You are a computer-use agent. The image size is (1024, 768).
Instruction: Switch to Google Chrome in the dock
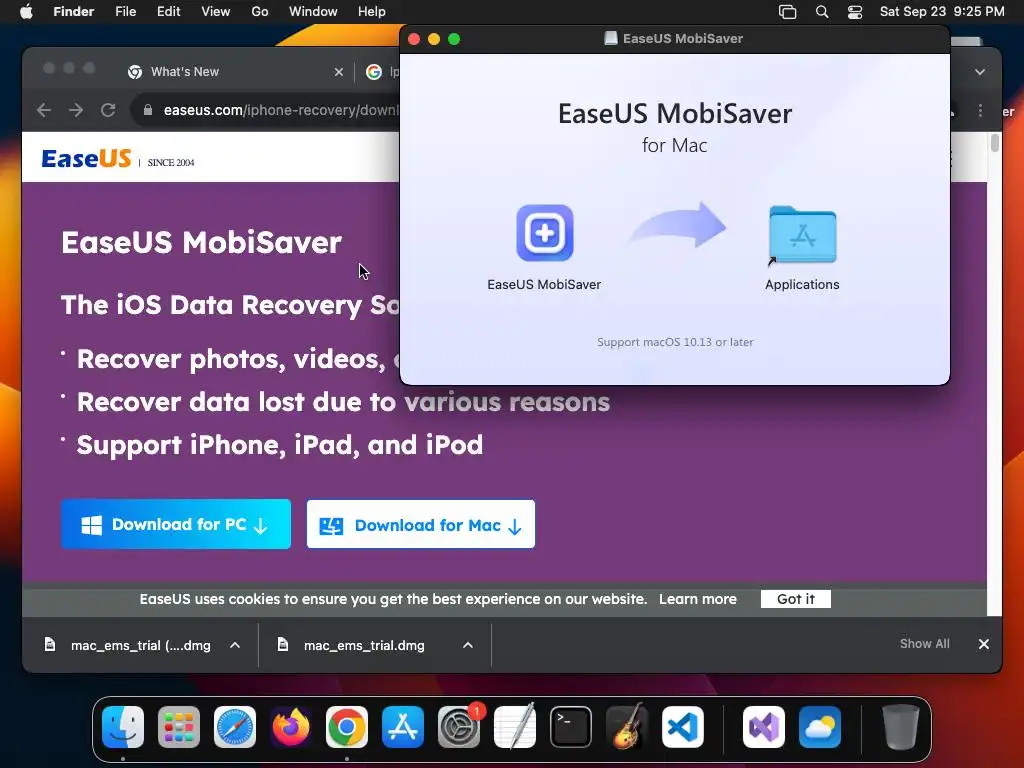(x=347, y=727)
